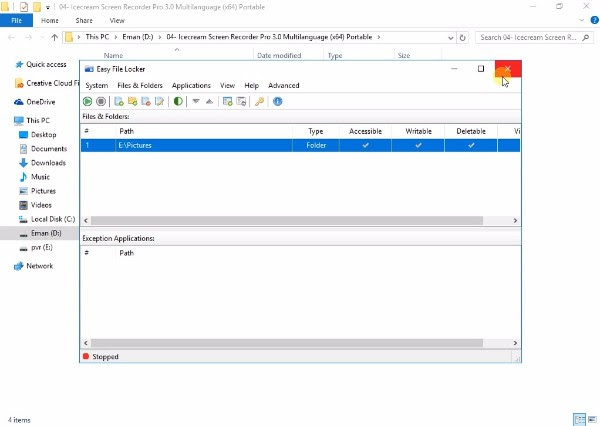This screenshot has height=426, width=600.
Task: Open the Applications menu
Action: click(x=191, y=85)
